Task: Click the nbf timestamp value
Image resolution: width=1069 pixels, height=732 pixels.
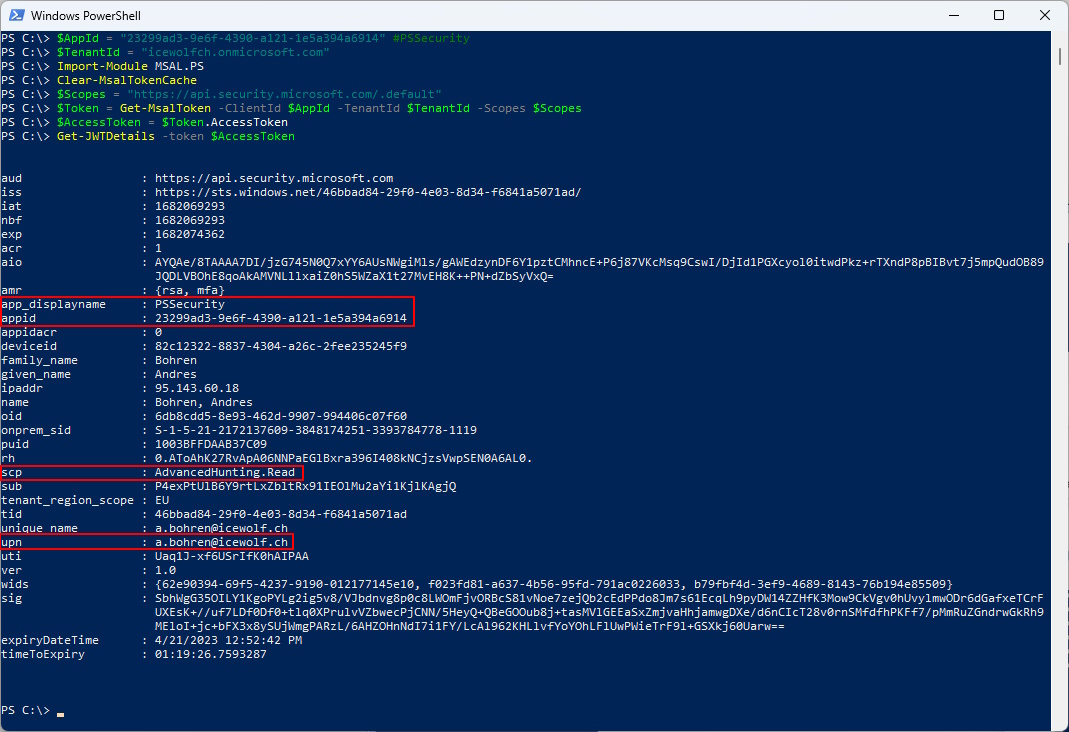Action: pos(190,220)
